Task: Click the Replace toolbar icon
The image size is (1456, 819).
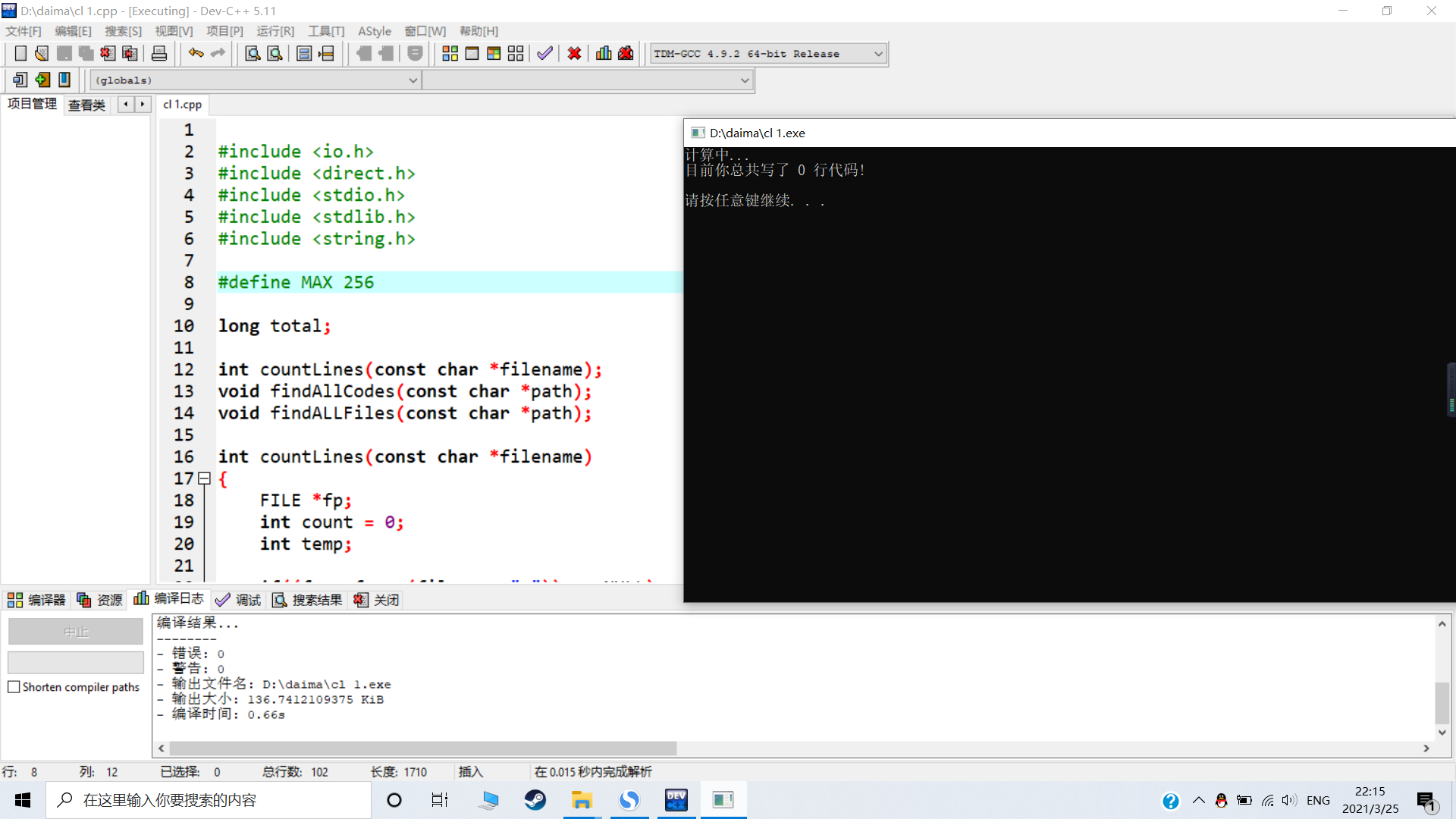Action: point(275,53)
